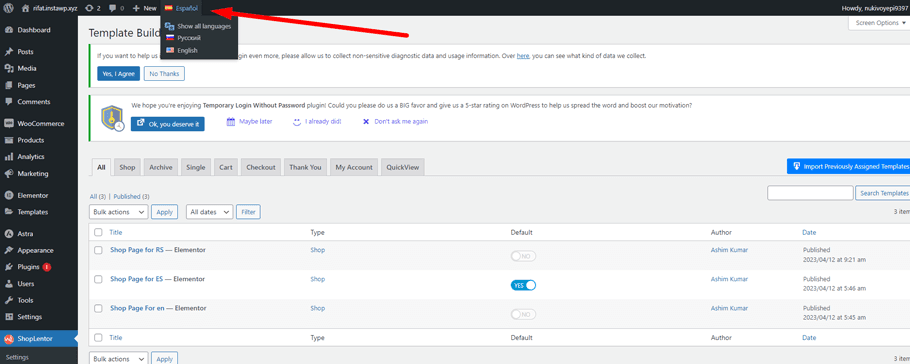Open the site home icon rifat.instawp.xyz

pyautogui.click(x=26, y=8)
